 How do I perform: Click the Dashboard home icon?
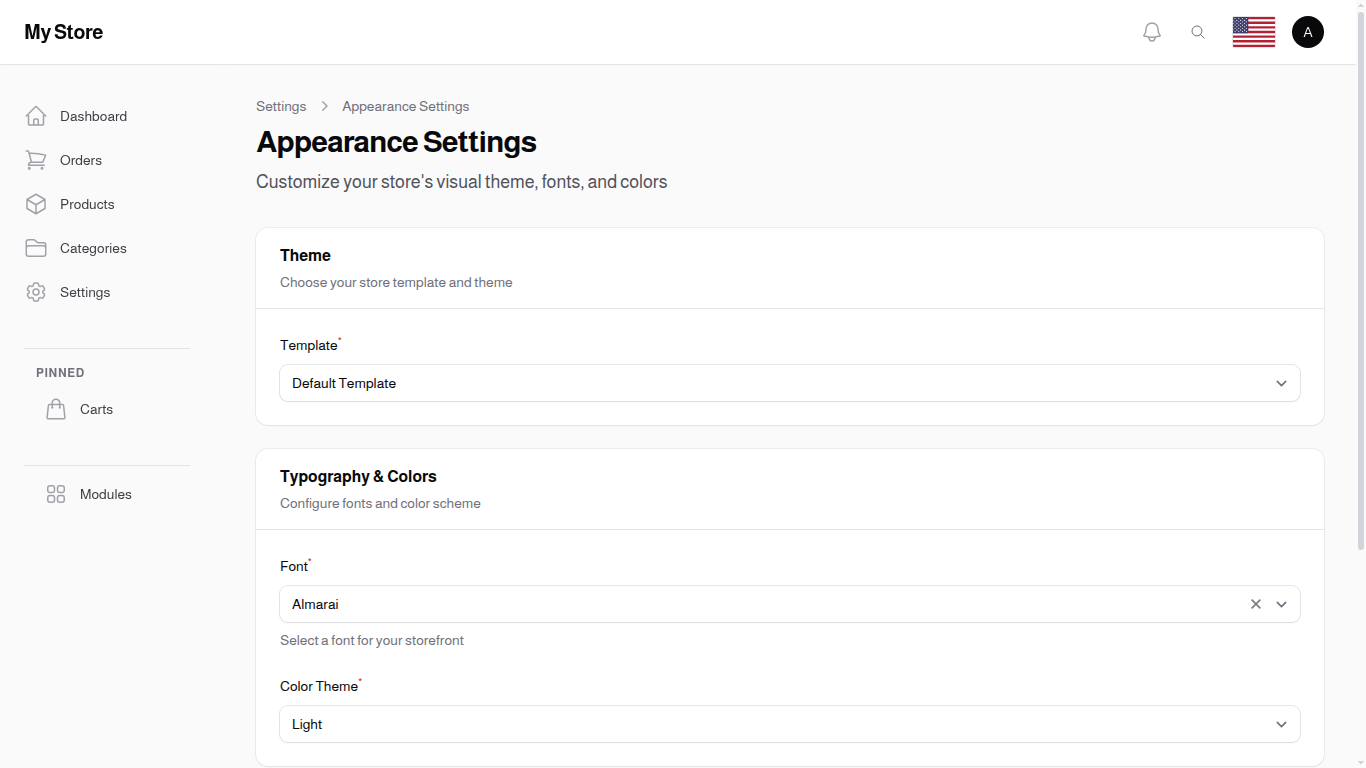point(36,115)
